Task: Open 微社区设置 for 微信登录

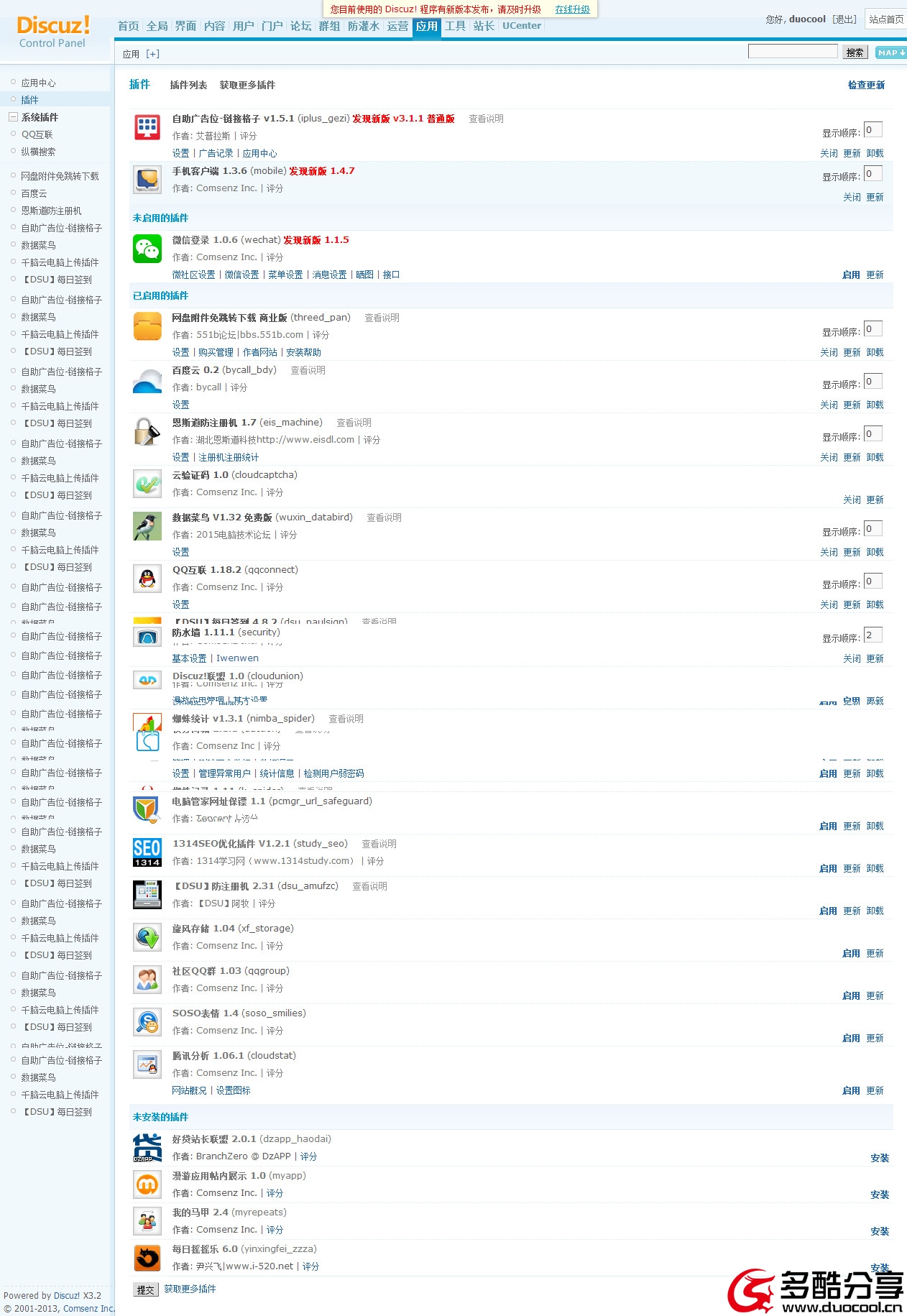Action: click(x=193, y=275)
